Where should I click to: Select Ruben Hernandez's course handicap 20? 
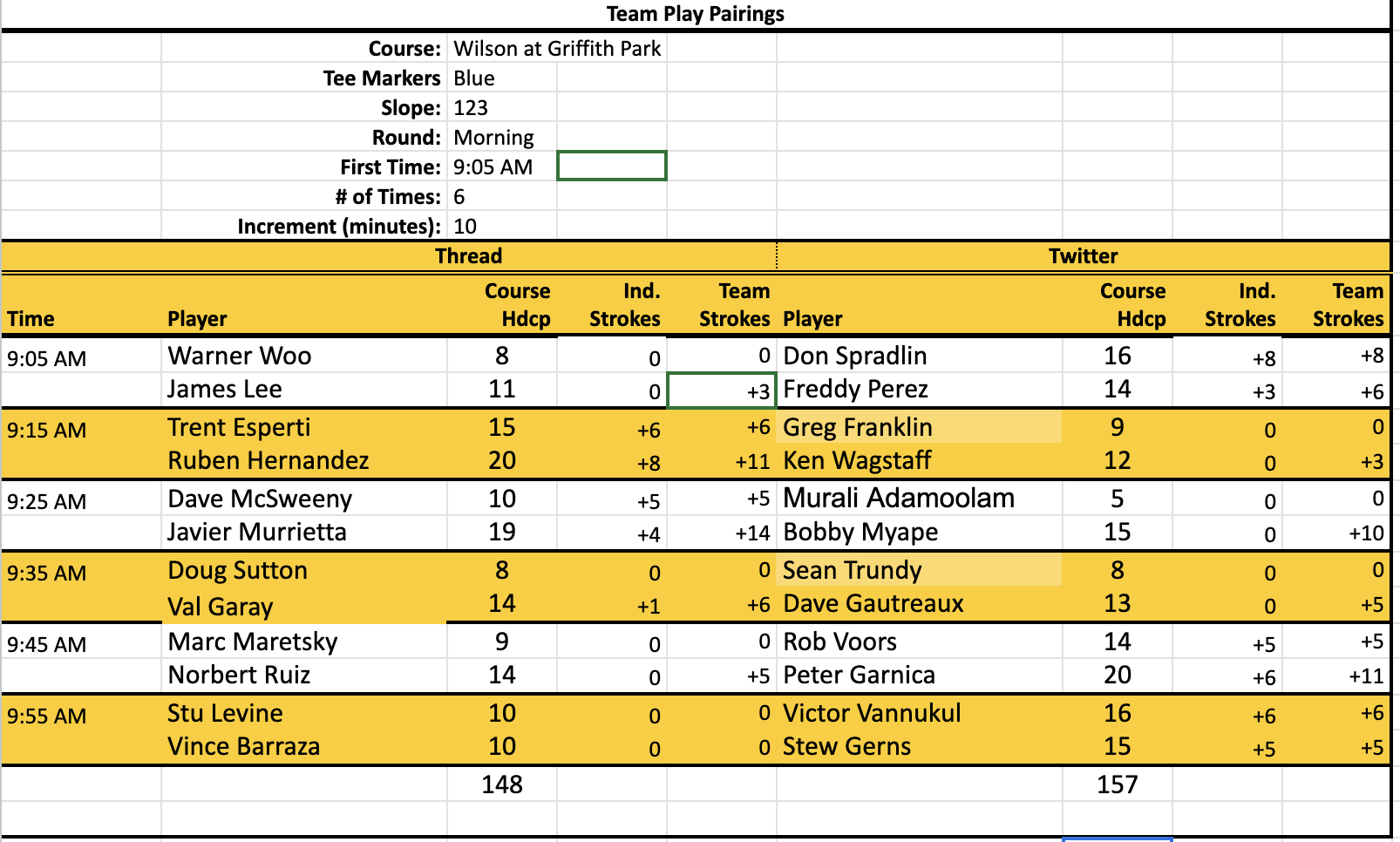point(502,460)
